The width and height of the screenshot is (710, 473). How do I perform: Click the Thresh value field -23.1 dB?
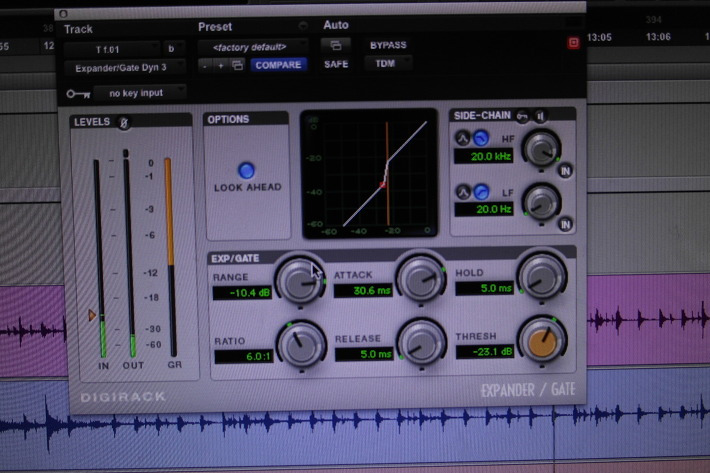click(485, 352)
